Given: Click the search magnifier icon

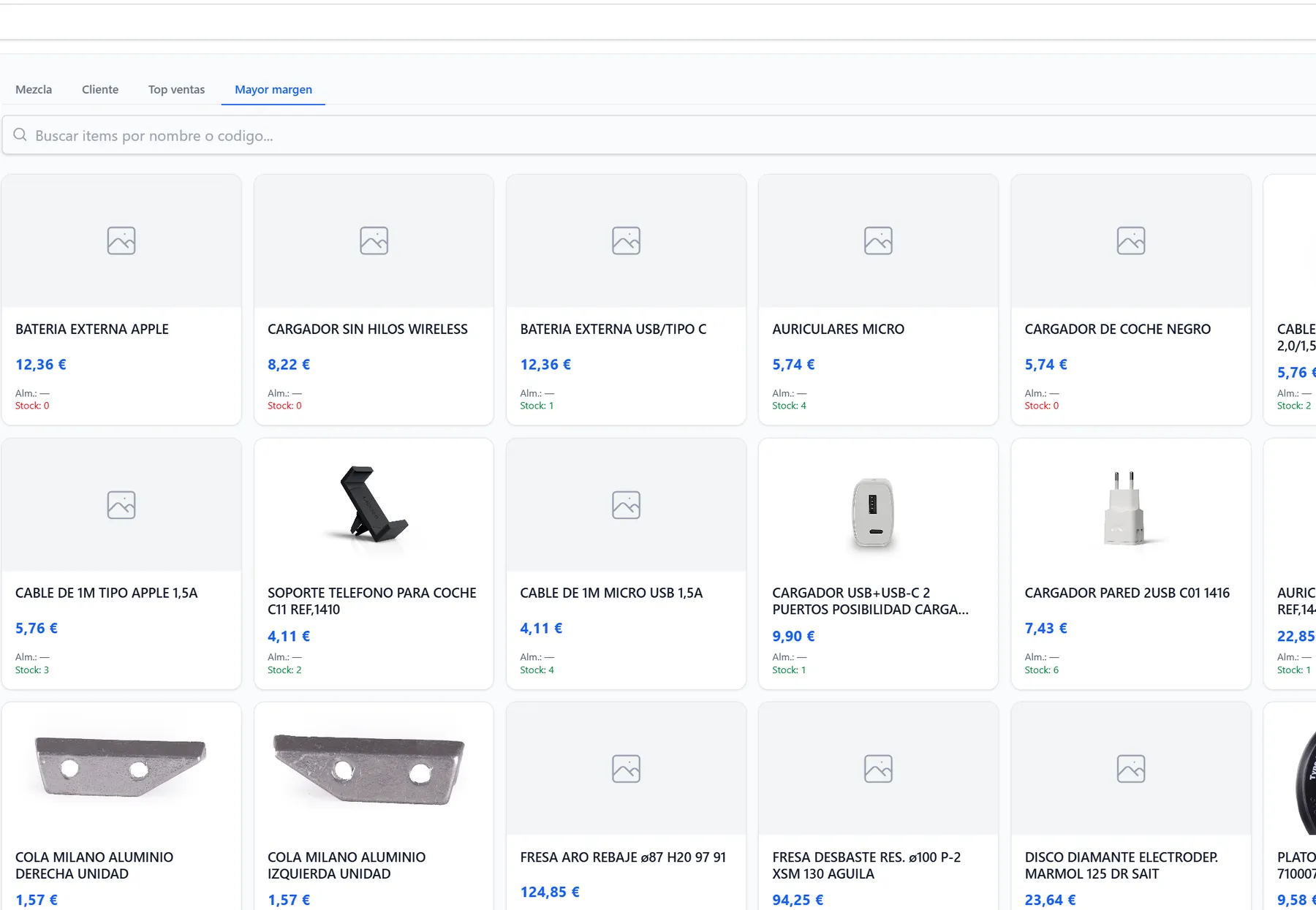Looking at the screenshot, I should coord(20,135).
